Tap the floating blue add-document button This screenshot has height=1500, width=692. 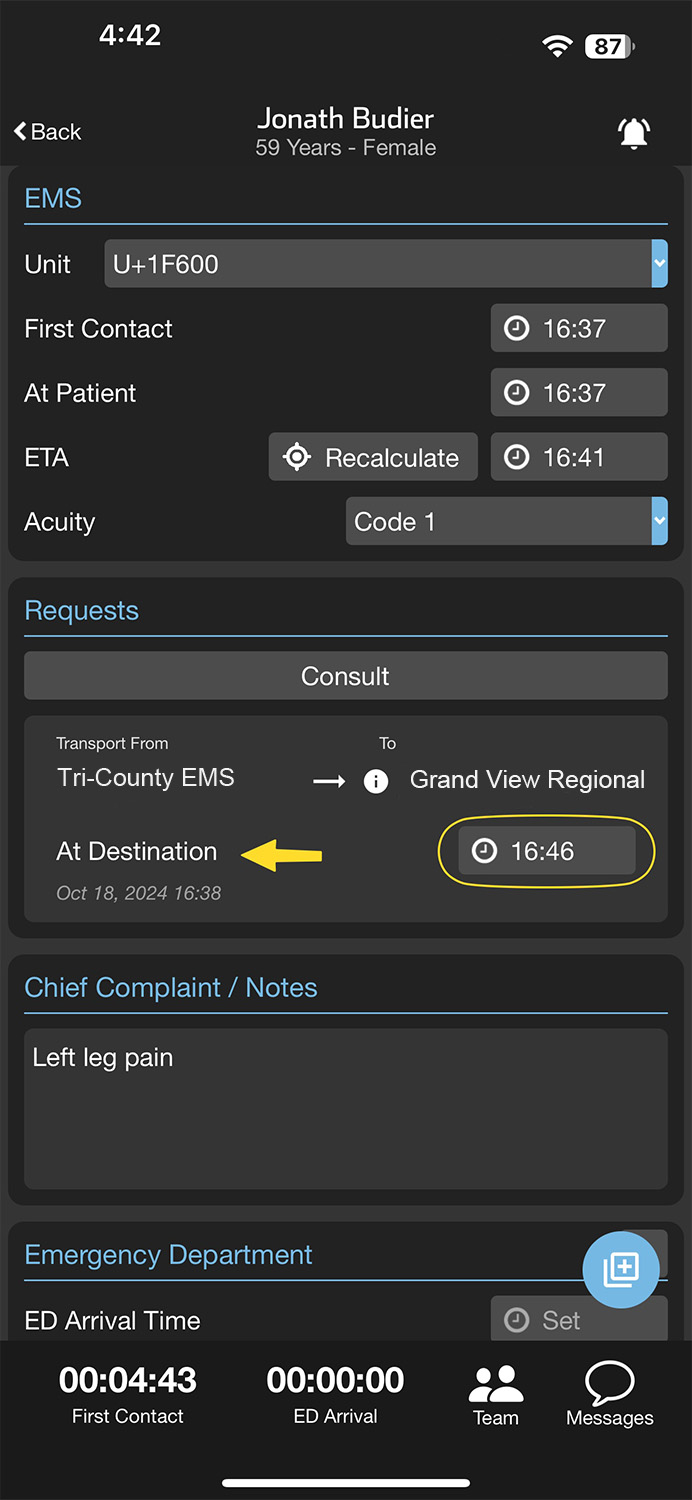621,1269
